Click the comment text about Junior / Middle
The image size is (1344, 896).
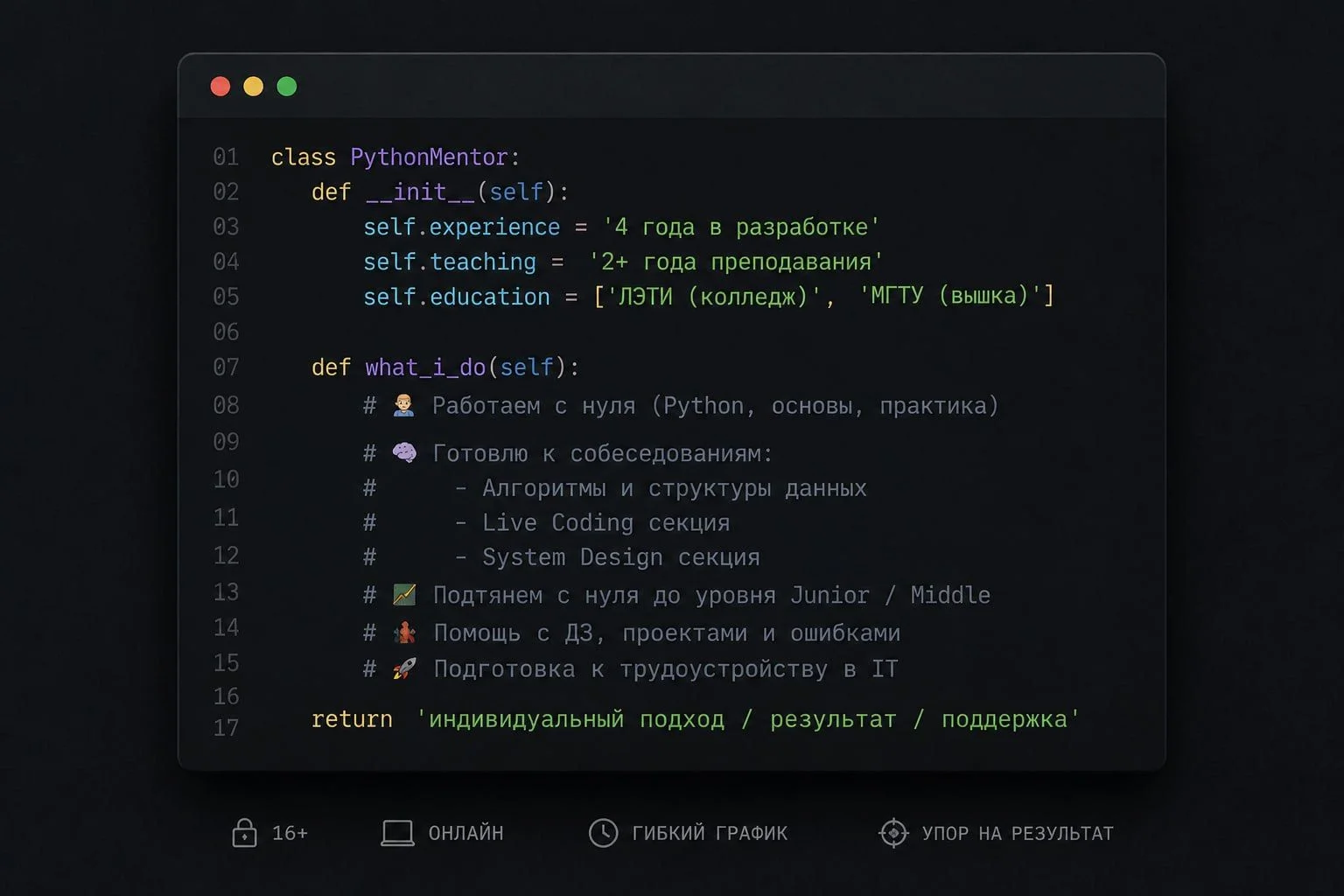(712, 595)
